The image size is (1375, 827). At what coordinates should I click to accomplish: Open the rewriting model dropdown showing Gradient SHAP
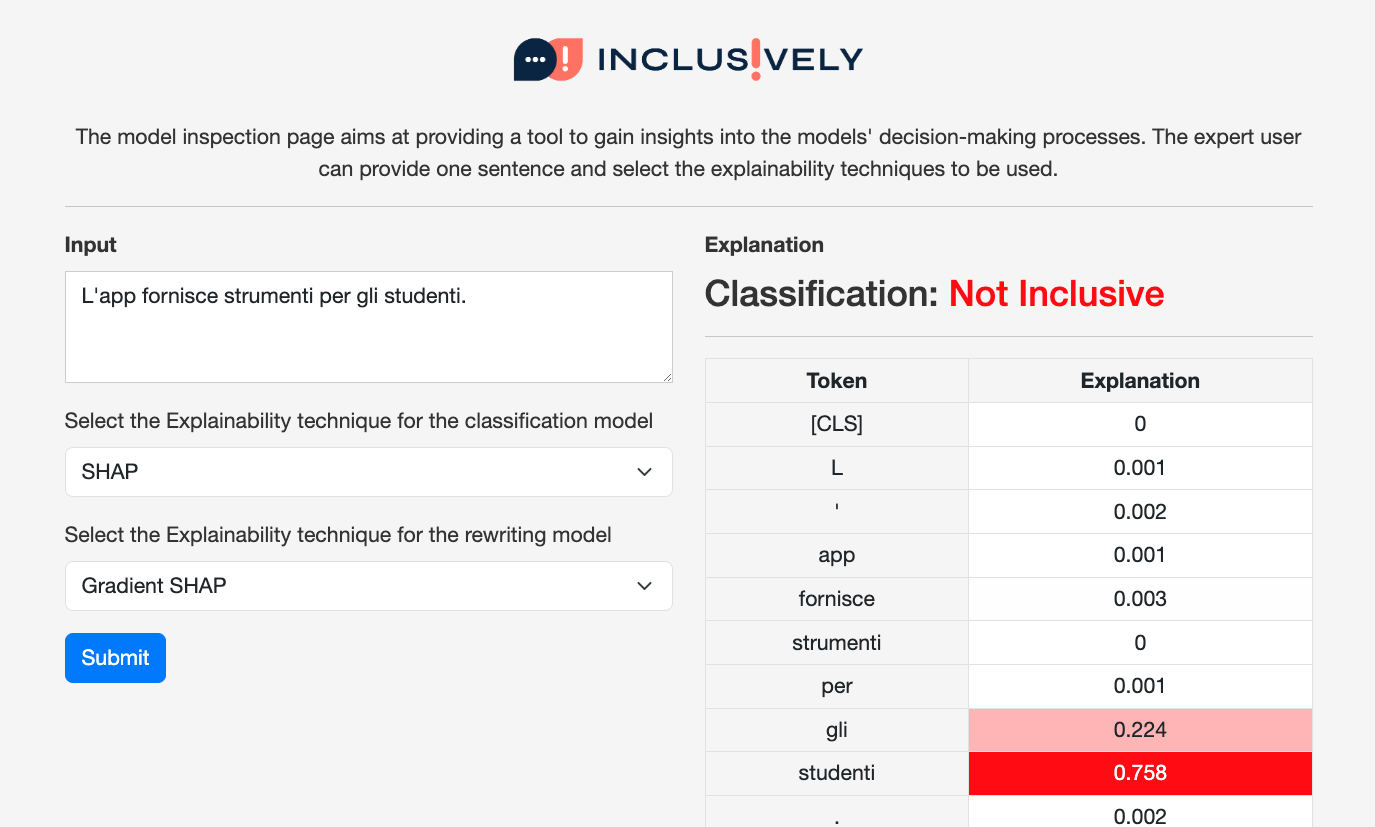(x=369, y=586)
